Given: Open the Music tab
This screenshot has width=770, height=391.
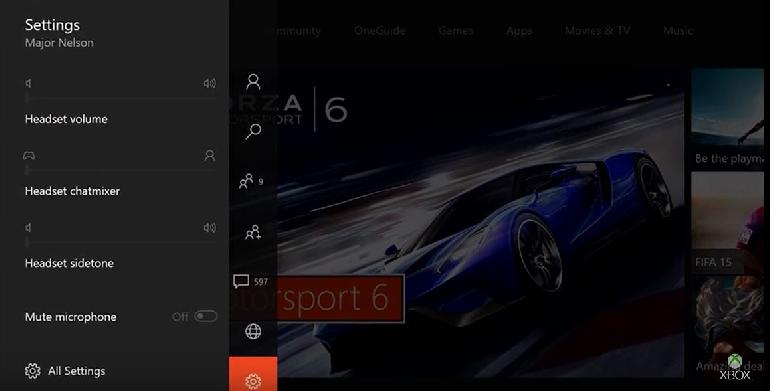Looking at the screenshot, I should pos(678,31).
